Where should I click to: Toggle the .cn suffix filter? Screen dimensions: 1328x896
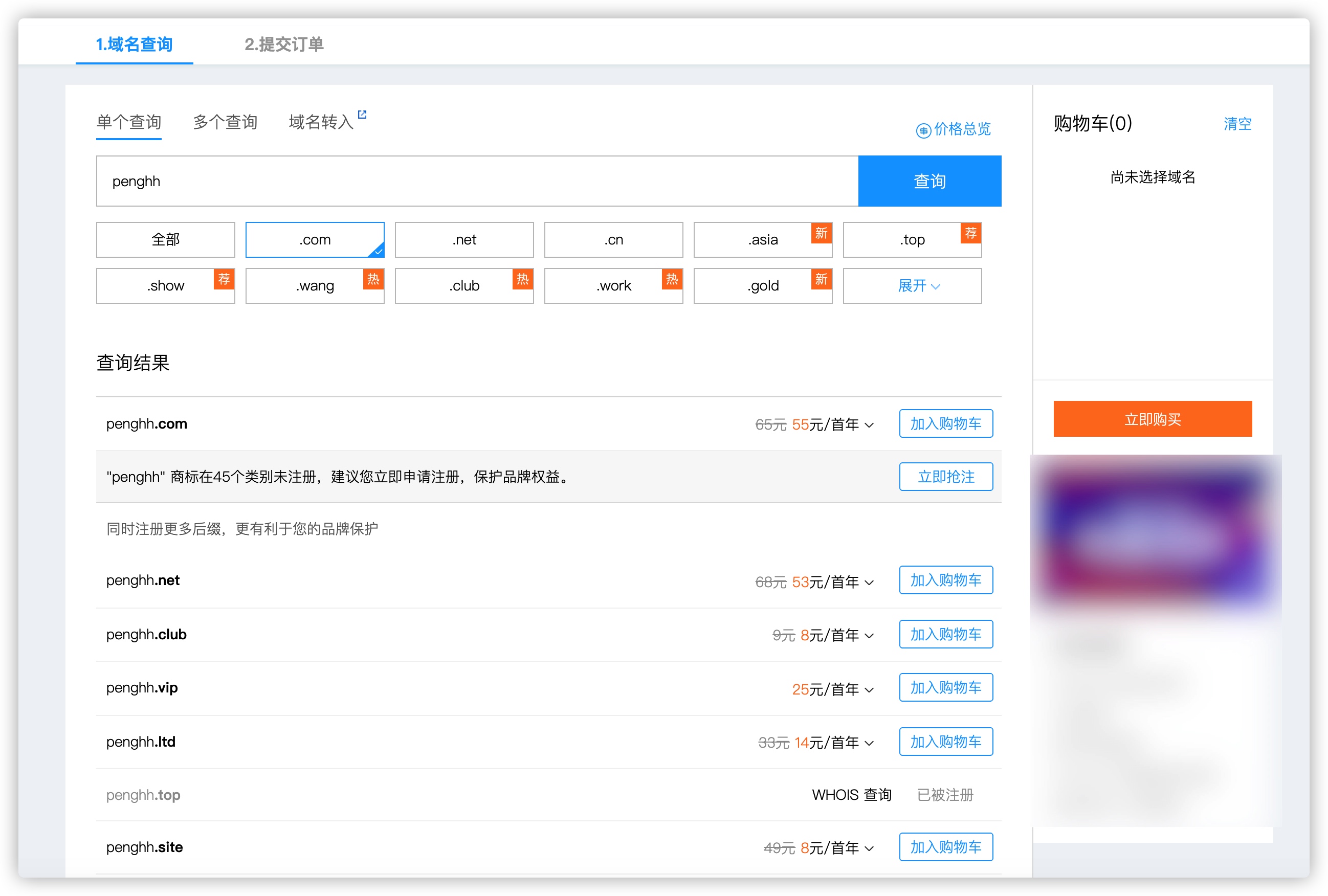pos(613,239)
